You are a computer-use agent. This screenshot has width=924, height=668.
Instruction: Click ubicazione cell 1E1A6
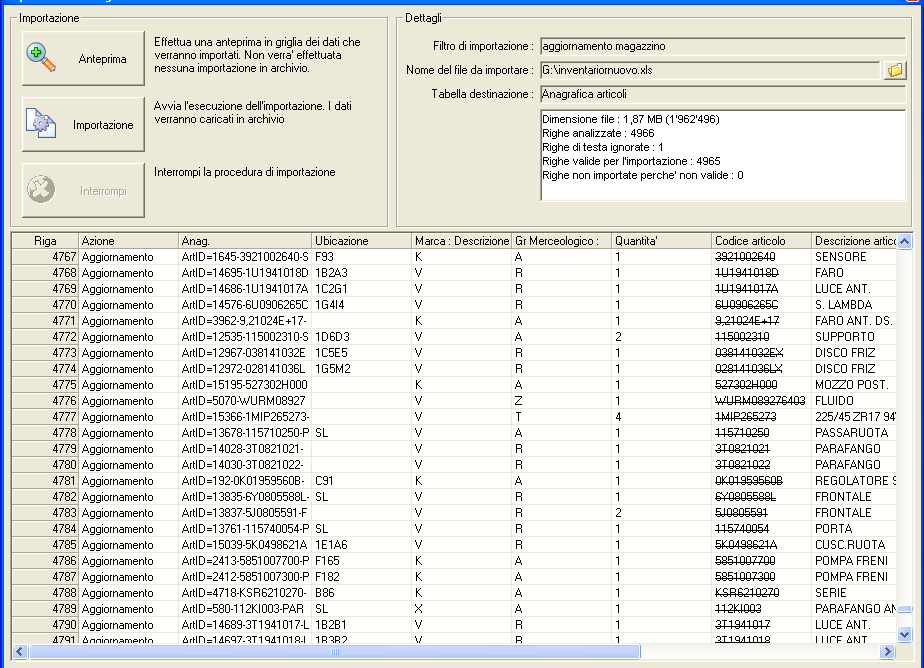(361, 544)
